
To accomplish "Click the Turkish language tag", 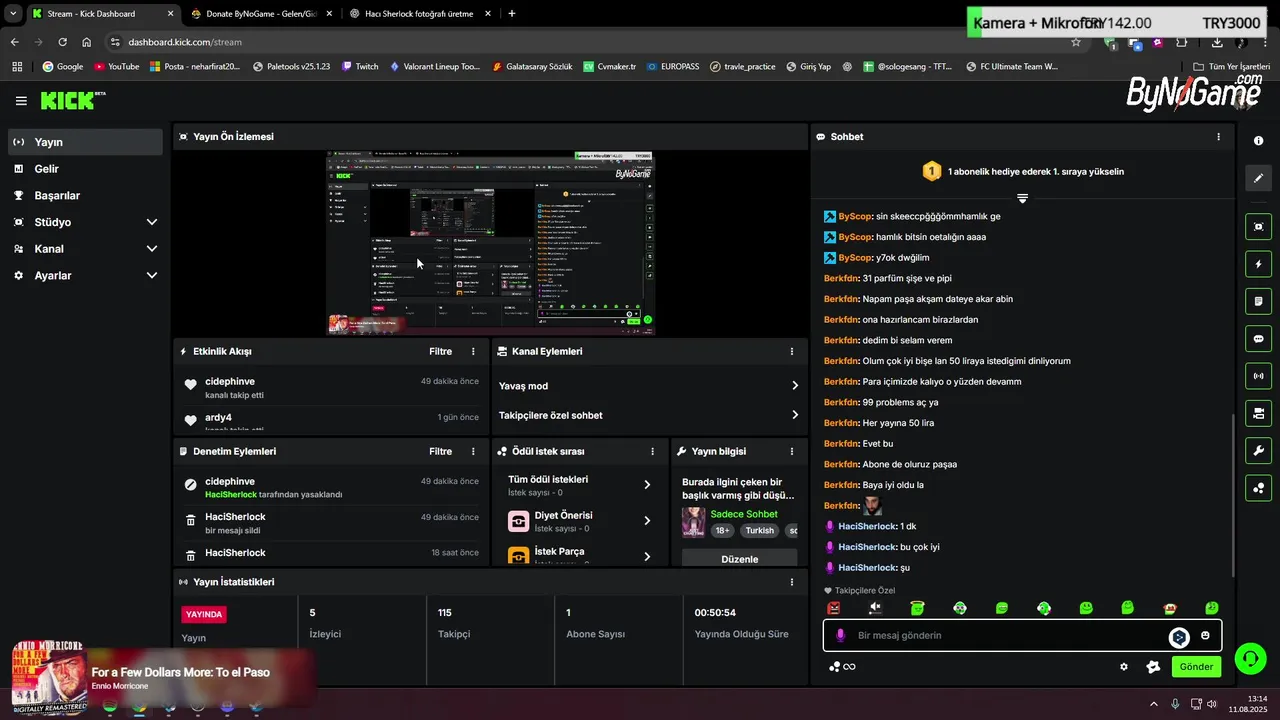I will [x=759, y=531].
